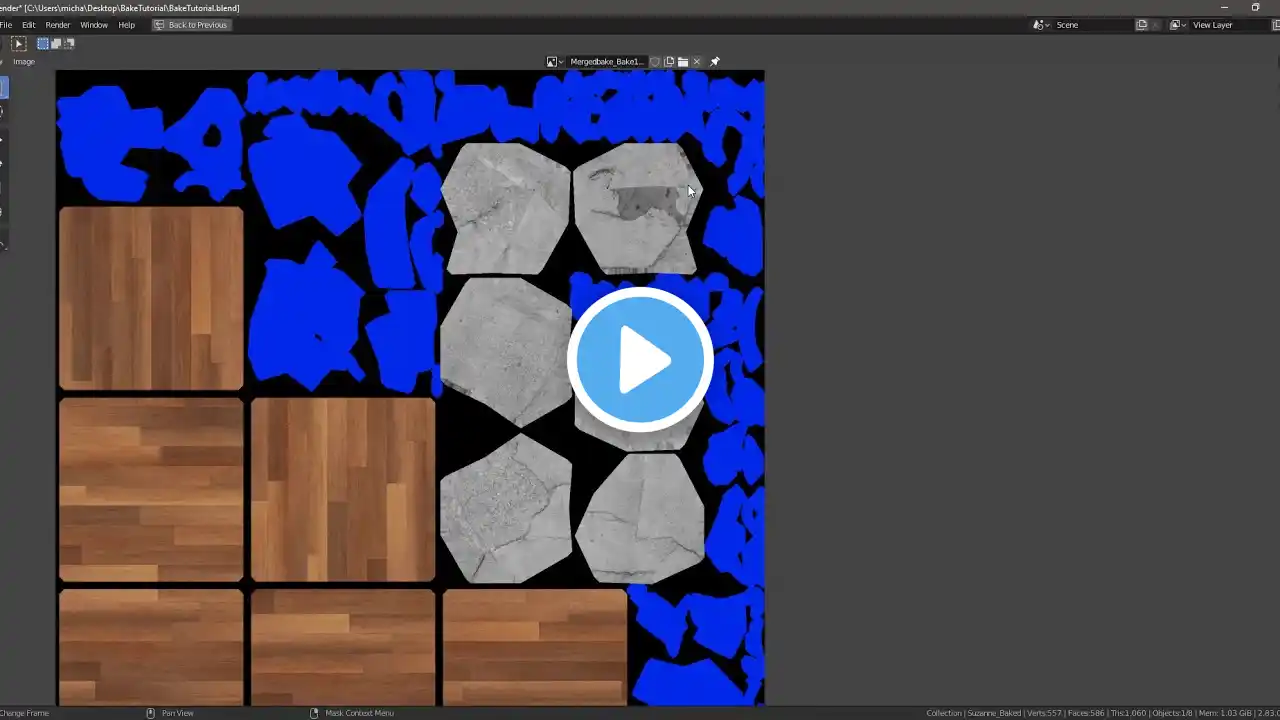Select the tweak select box tool icon

click(18, 44)
